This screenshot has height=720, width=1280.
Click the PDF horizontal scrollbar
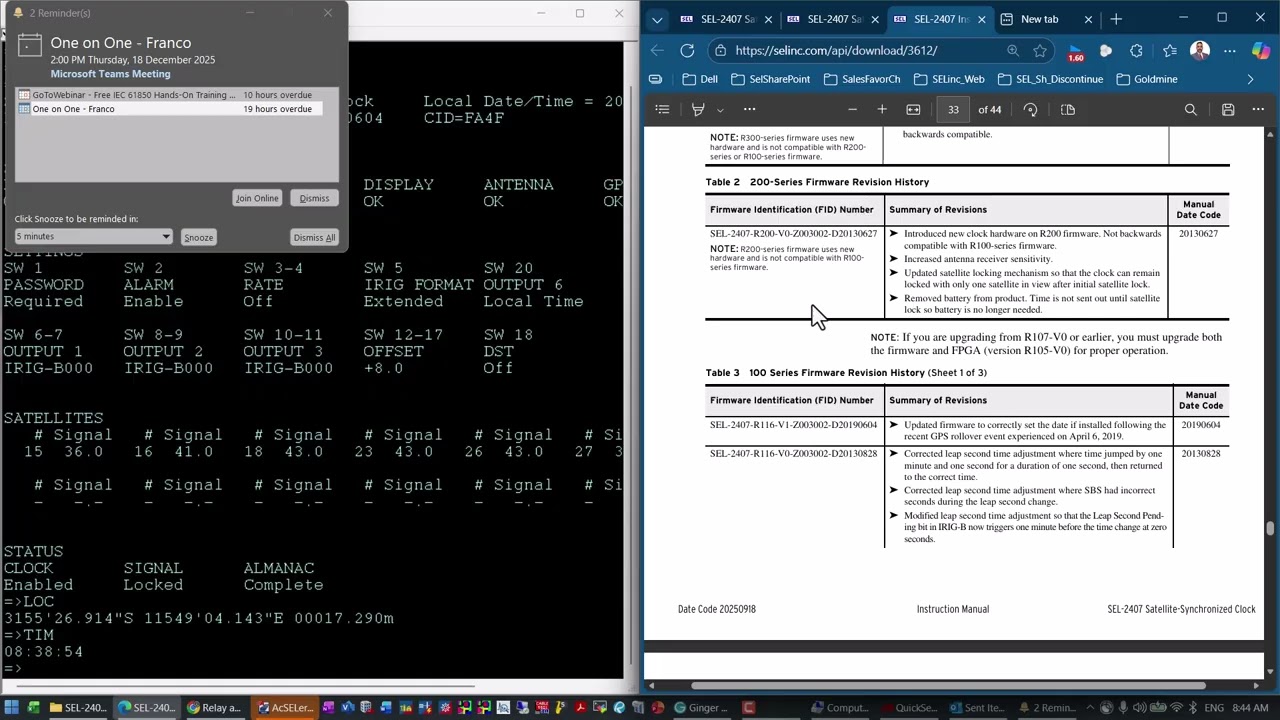[x=948, y=686]
